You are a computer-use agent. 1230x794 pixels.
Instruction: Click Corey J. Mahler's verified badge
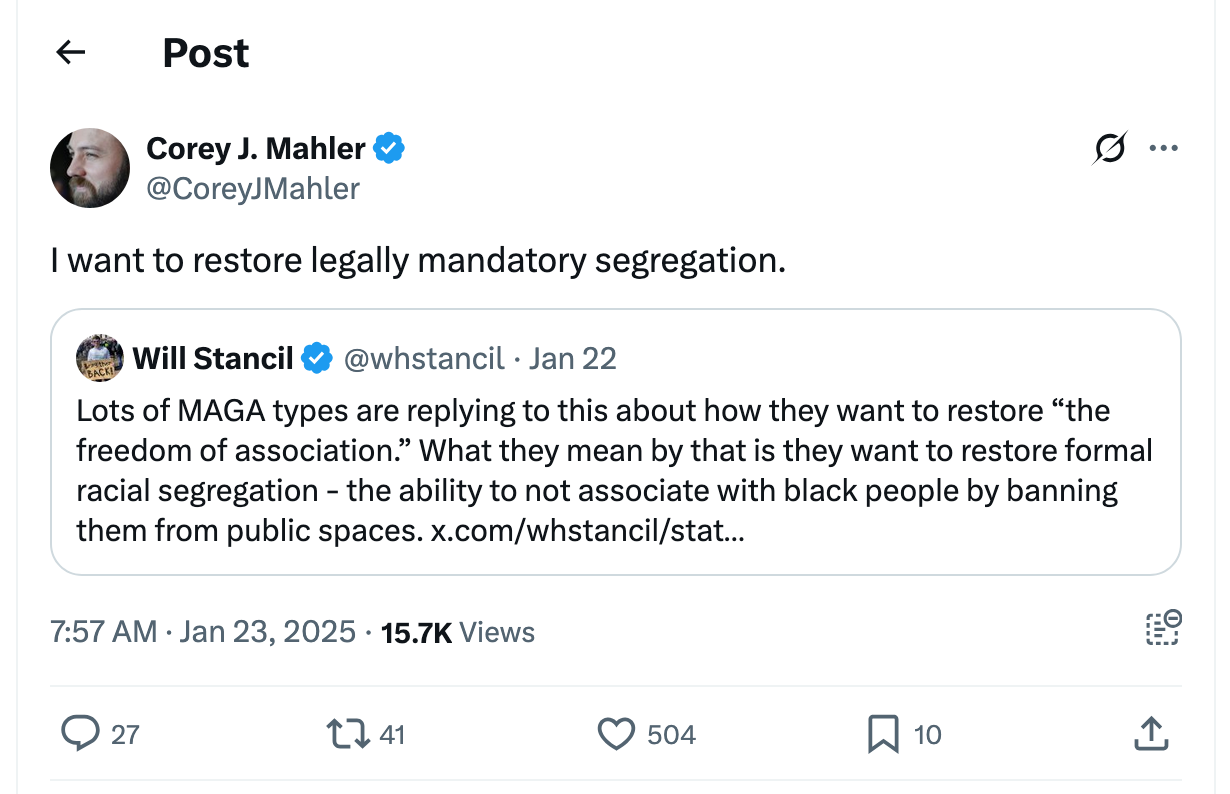[390, 147]
